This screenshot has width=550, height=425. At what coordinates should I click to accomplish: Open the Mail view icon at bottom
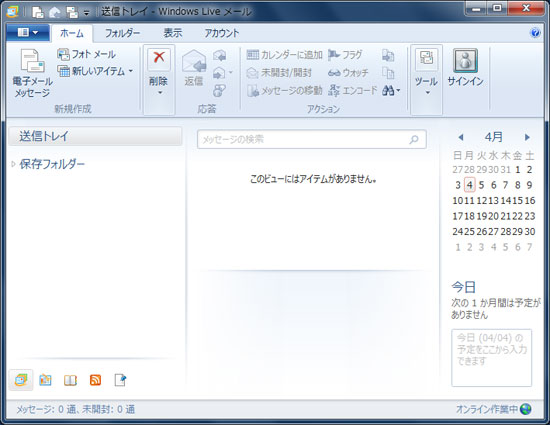21,380
